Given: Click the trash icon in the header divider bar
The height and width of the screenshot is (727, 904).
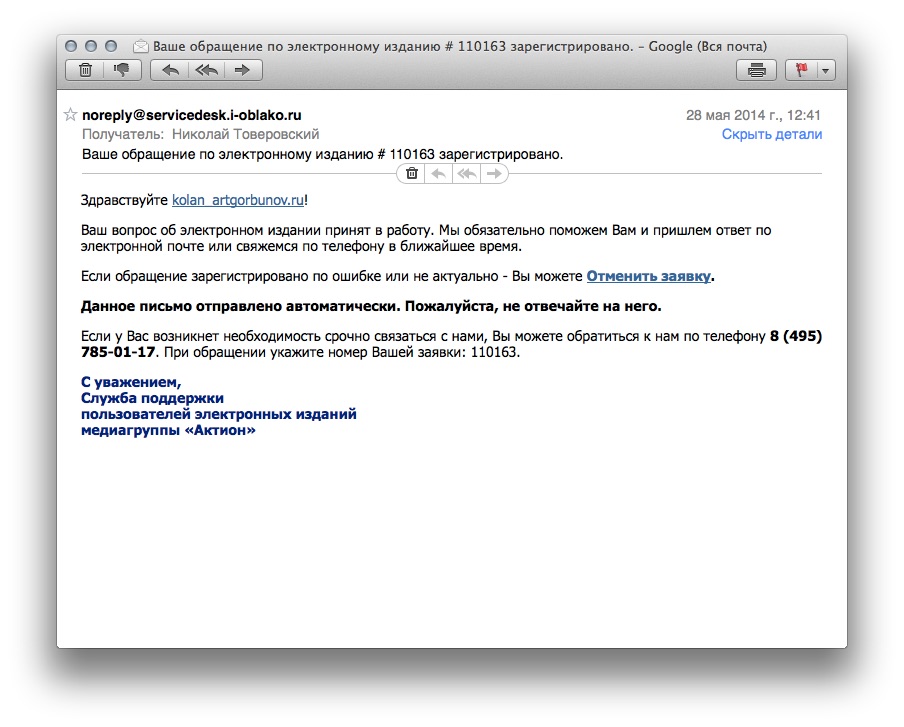Looking at the screenshot, I should click(x=412, y=174).
